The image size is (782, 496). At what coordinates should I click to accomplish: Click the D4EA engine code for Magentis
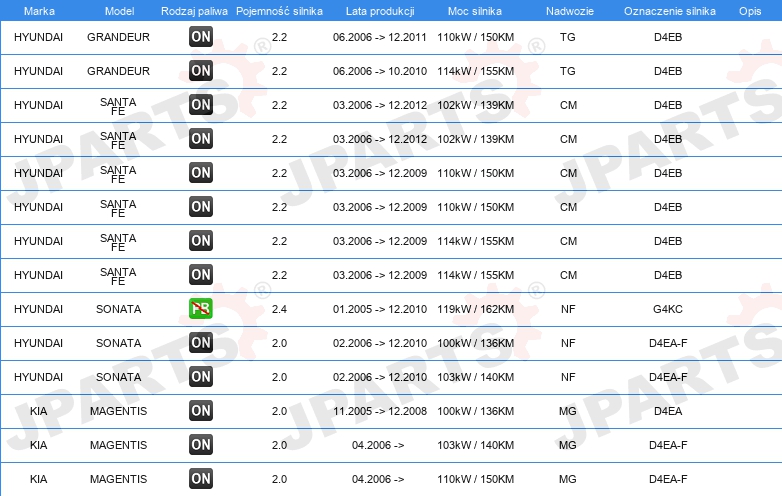coord(668,411)
